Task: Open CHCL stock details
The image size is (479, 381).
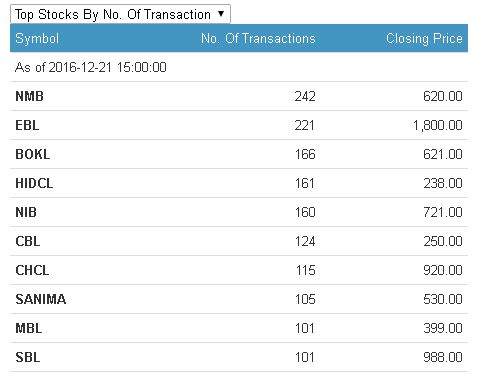Action: click(x=32, y=270)
